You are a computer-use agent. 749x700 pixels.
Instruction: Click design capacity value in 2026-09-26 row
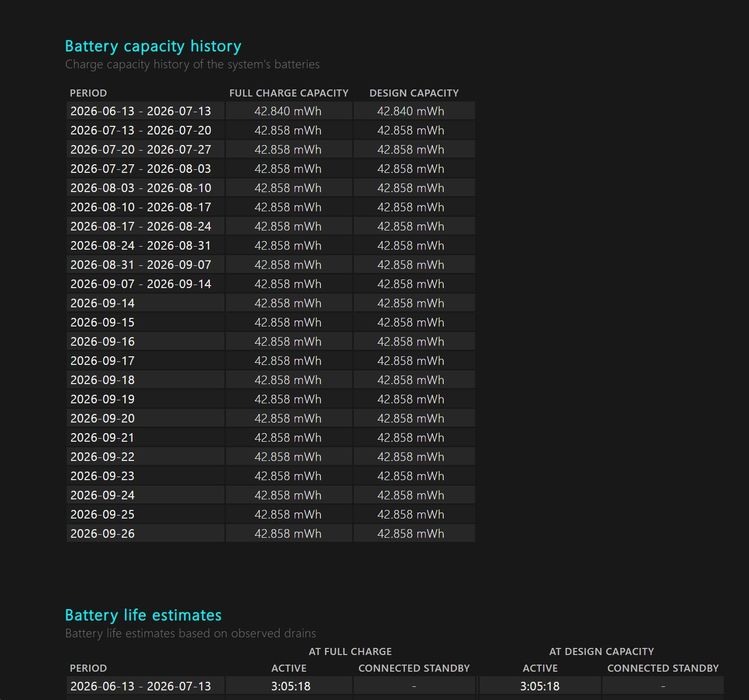point(410,534)
